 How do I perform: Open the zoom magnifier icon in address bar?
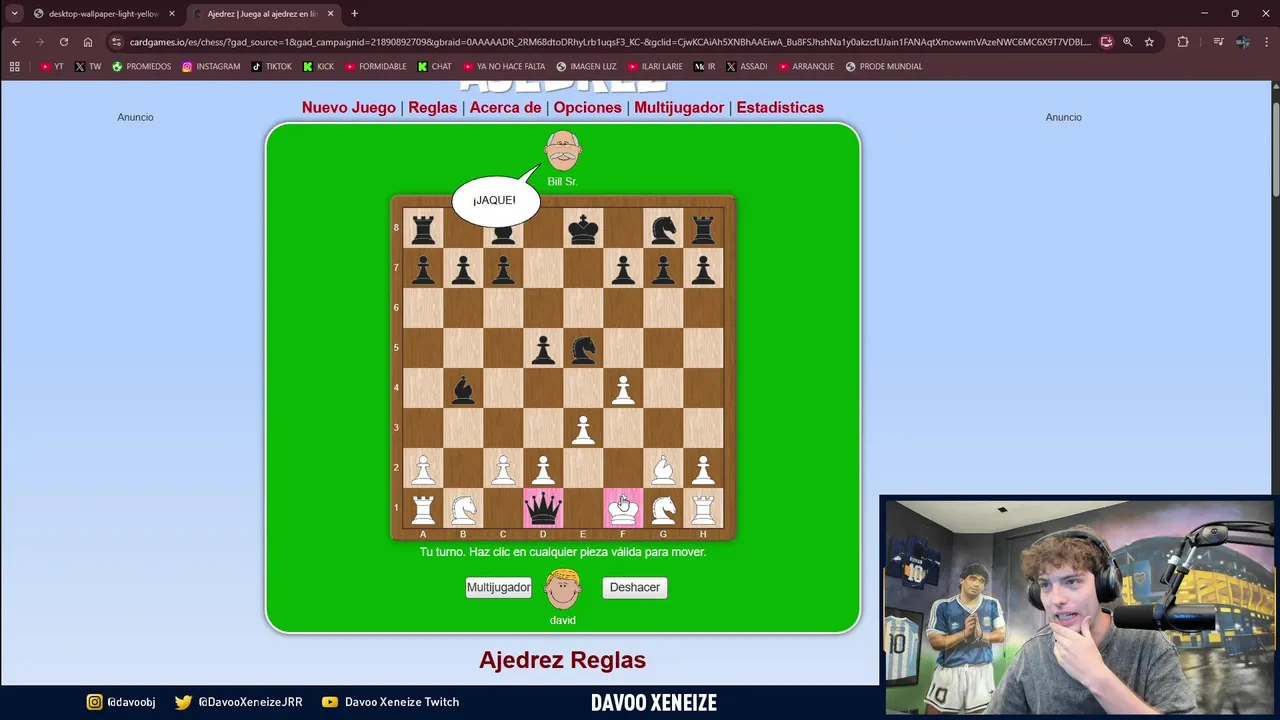coord(1127,42)
